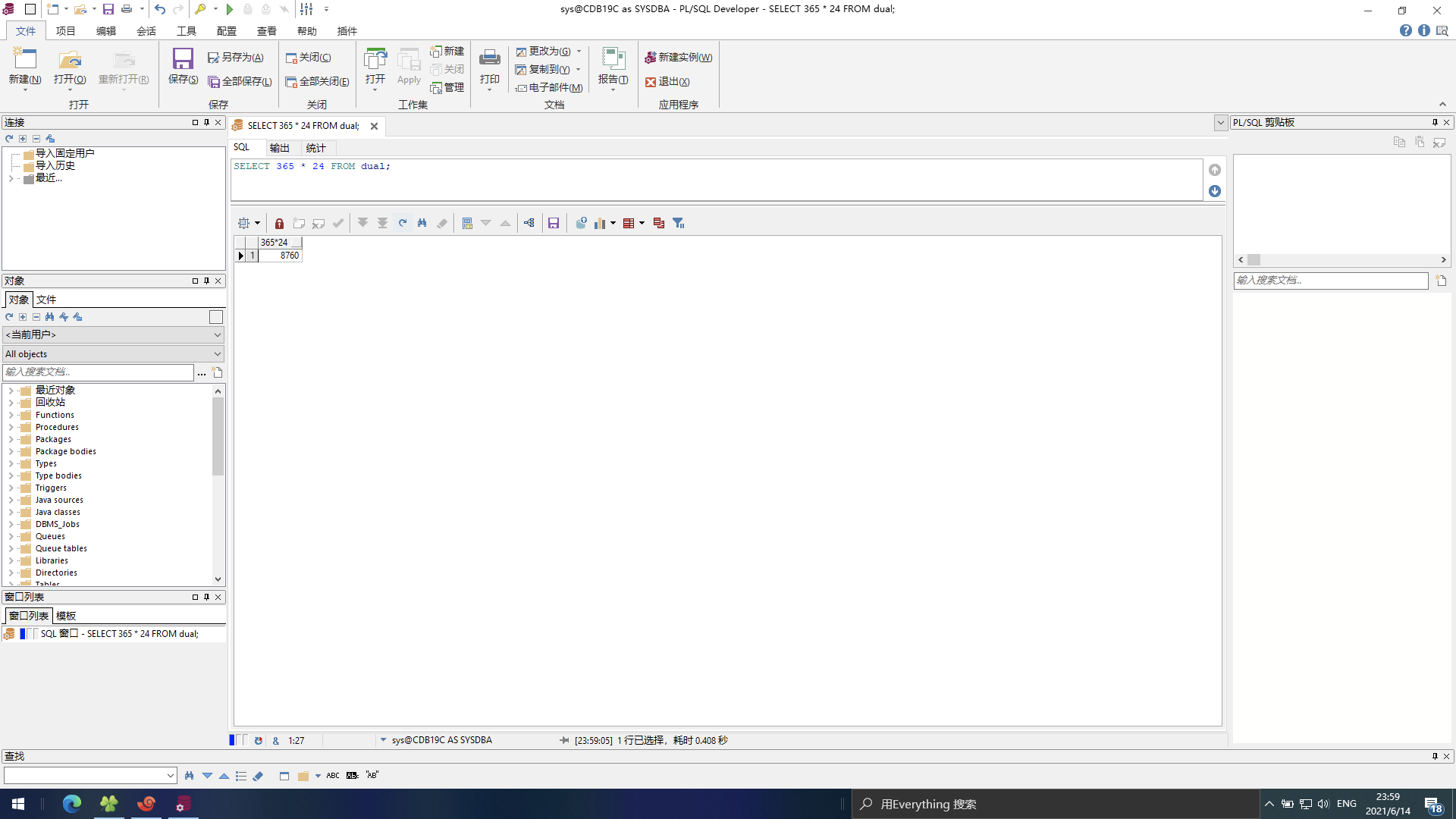Click the refresh icon in the Connections panel
The height and width of the screenshot is (819, 1456).
click(x=9, y=139)
